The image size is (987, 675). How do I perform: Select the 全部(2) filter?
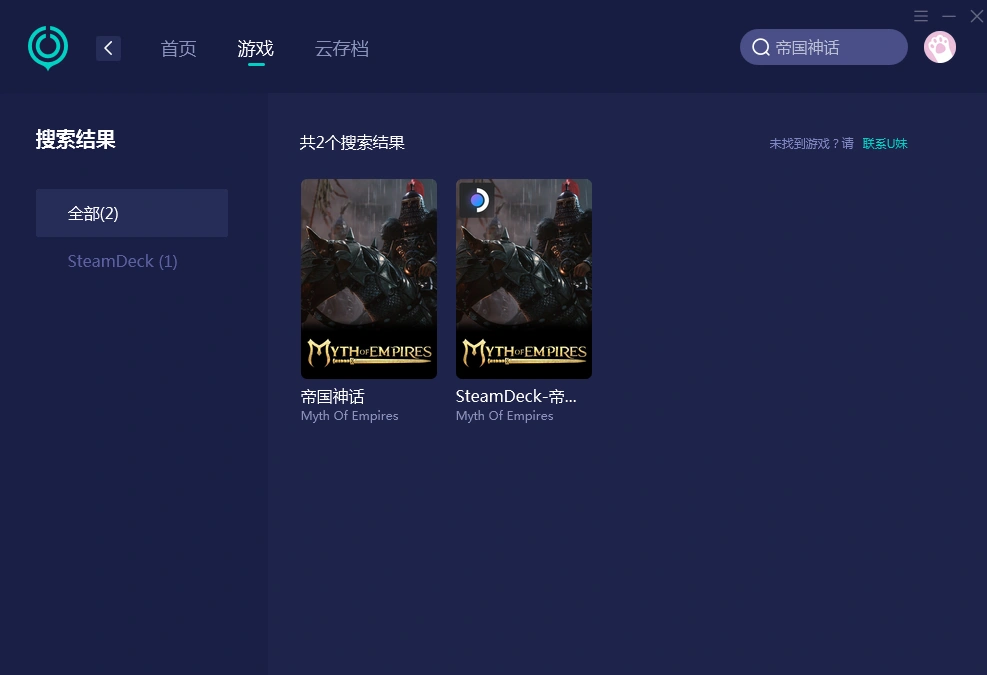(132, 213)
